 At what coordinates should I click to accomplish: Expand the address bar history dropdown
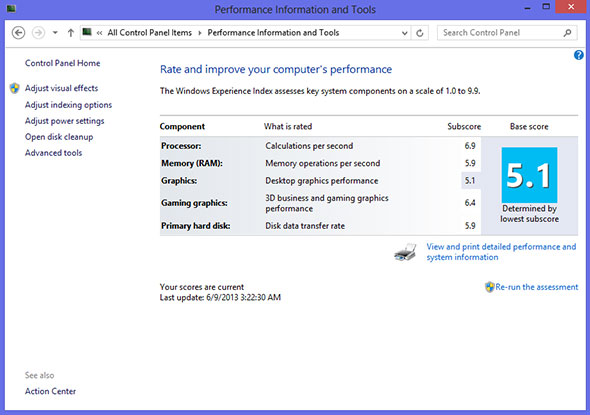pos(404,33)
